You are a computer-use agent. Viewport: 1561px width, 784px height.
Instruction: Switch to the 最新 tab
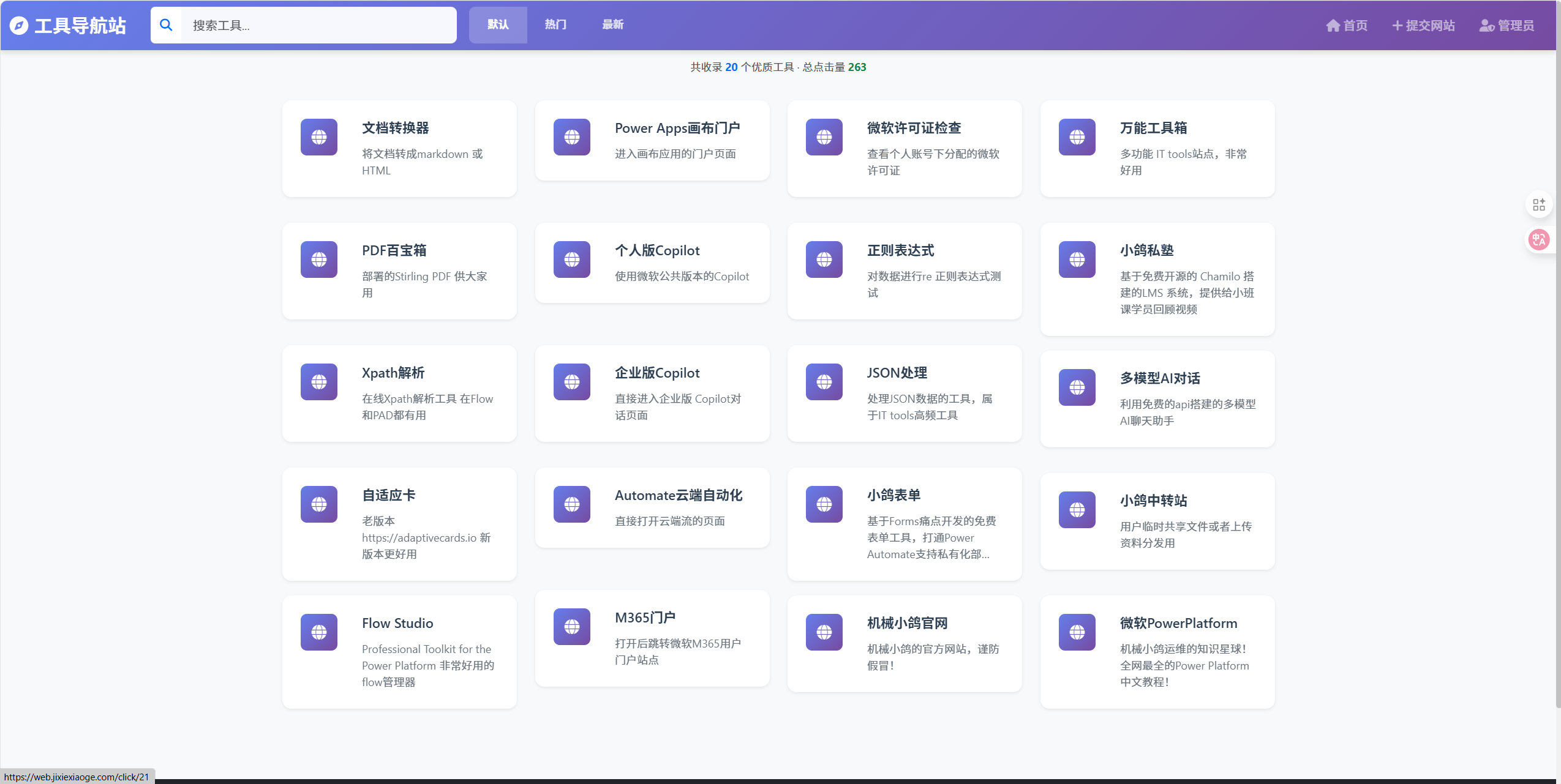[612, 25]
